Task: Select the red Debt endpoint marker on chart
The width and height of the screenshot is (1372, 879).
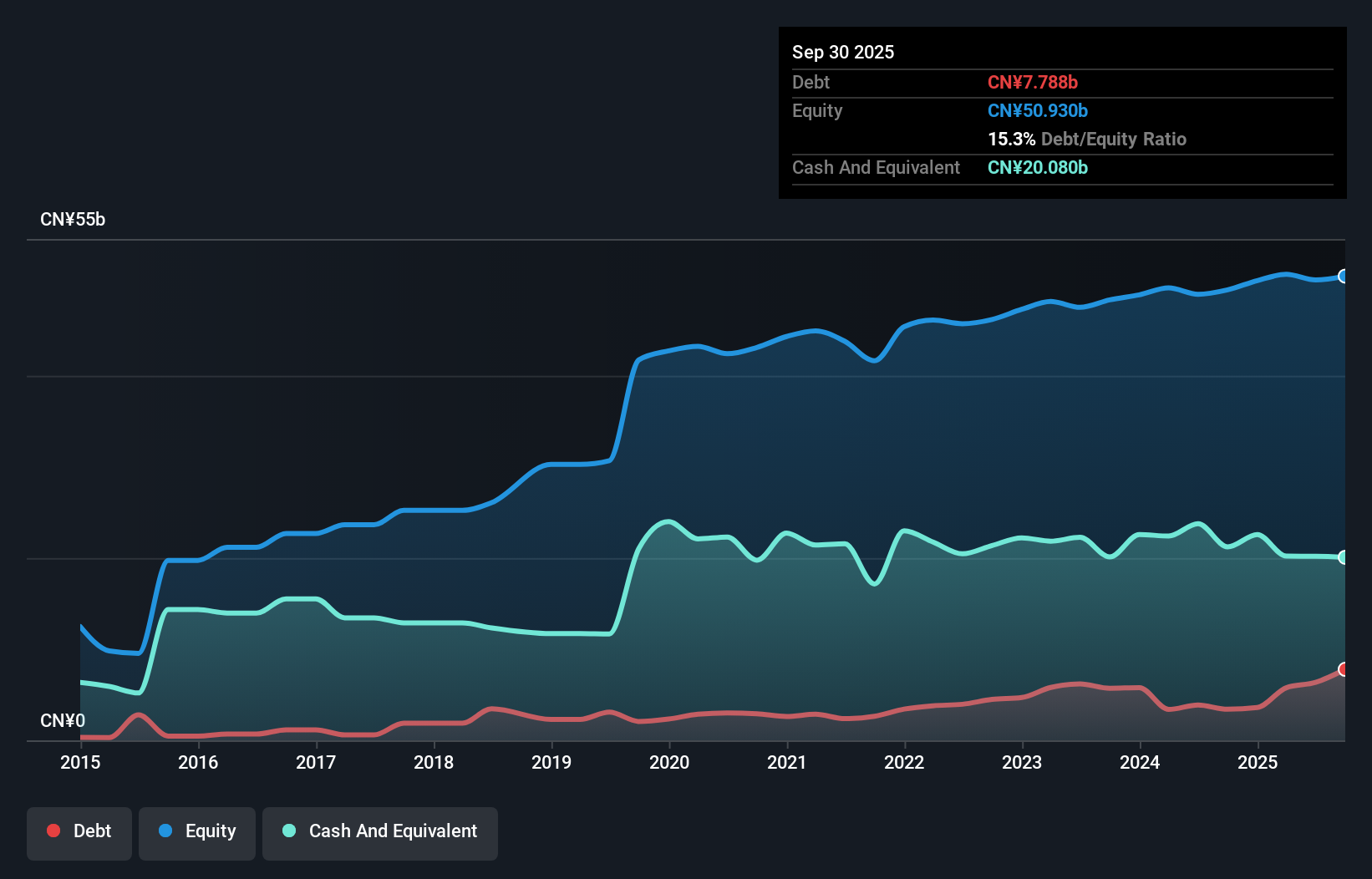Action: [1343, 669]
